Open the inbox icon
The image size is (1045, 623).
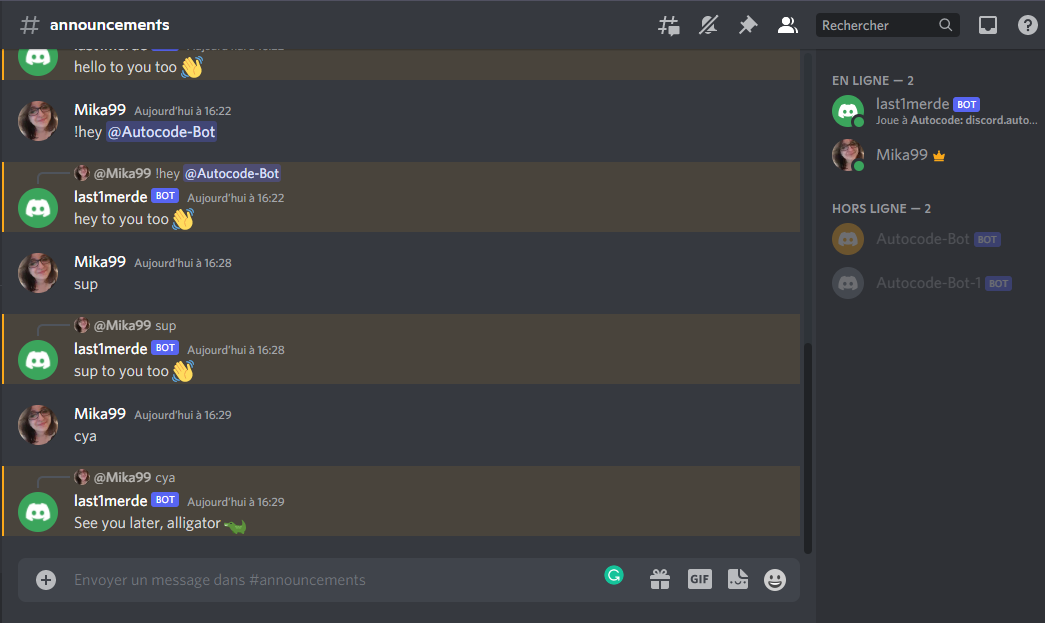pos(988,25)
